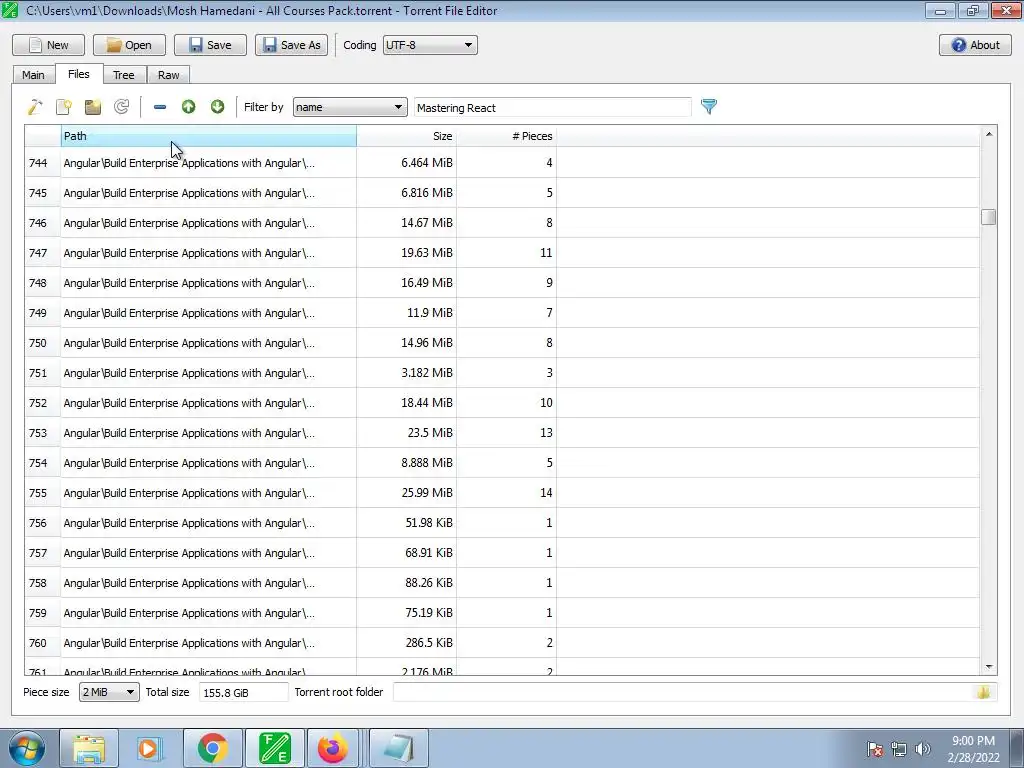Open Windows Explorer from the taskbar
The height and width of the screenshot is (768, 1024).
(x=89, y=748)
